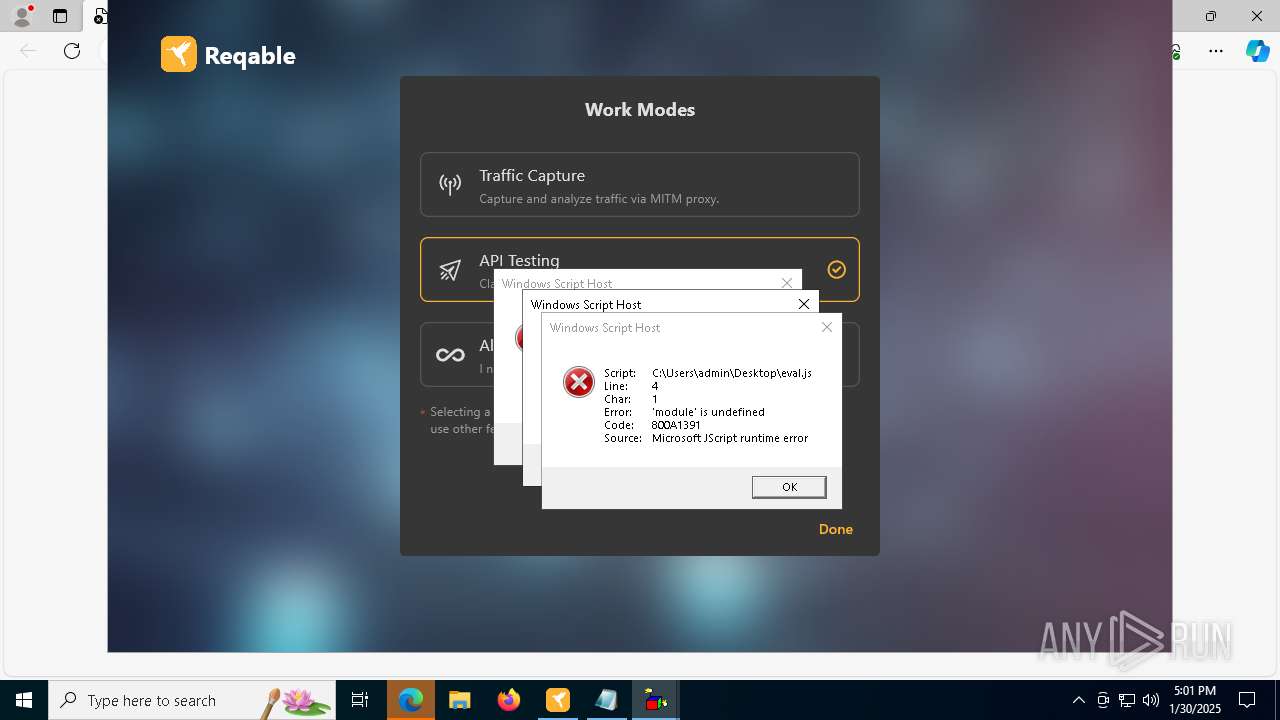Select the API Testing work mode

click(x=640, y=269)
